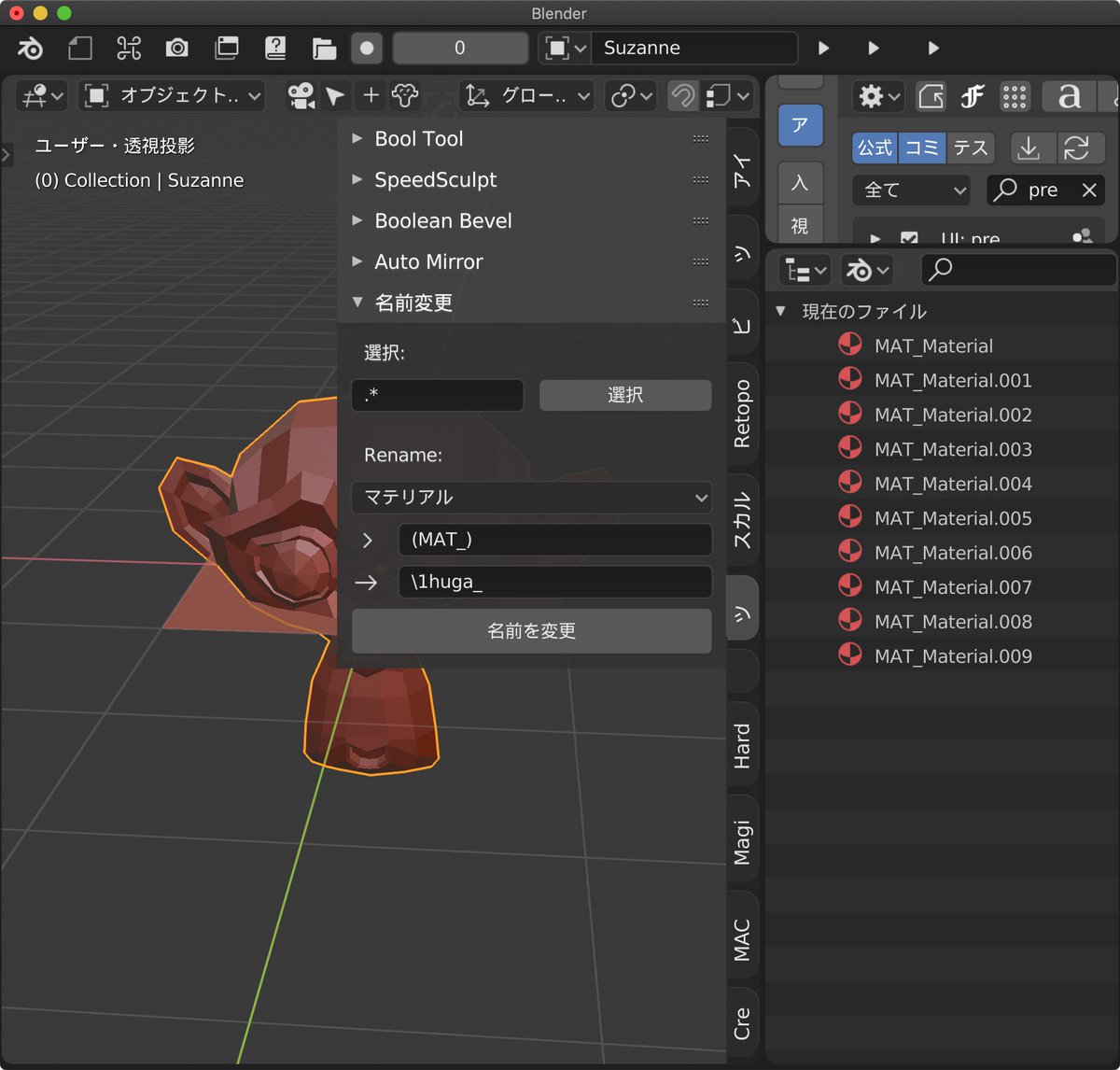Switch to the スカル sidebar tab
The width and height of the screenshot is (1120, 1070).
tap(741, 520)
